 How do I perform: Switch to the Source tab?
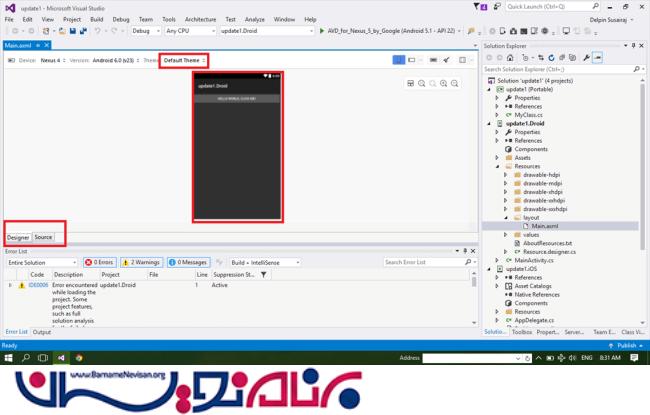pos(43,237)
